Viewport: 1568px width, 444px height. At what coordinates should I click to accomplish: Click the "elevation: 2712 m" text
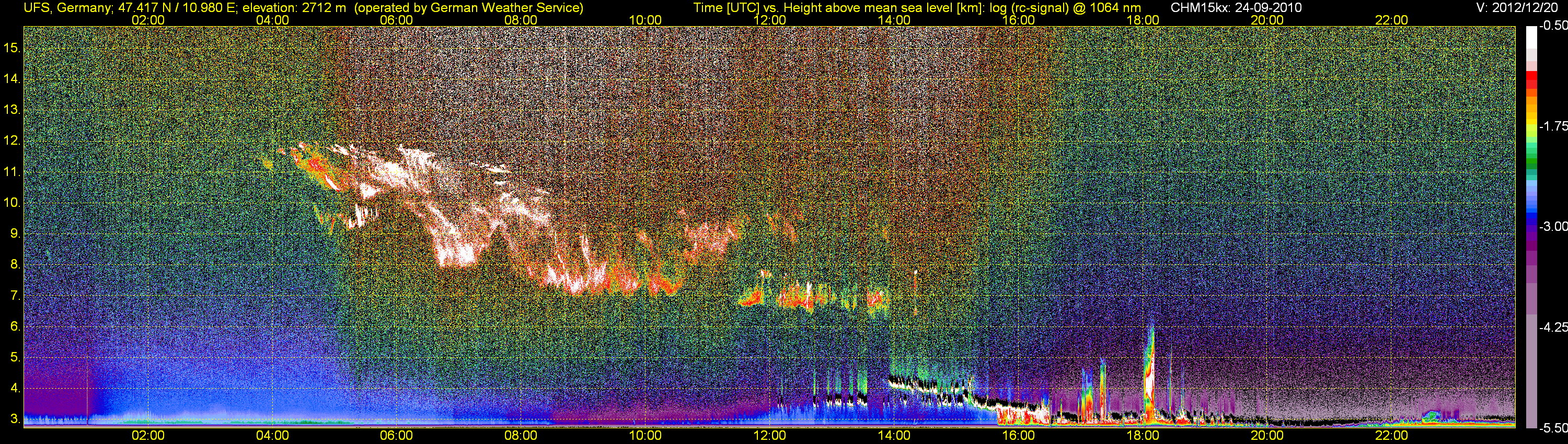[x=294, y=8]
